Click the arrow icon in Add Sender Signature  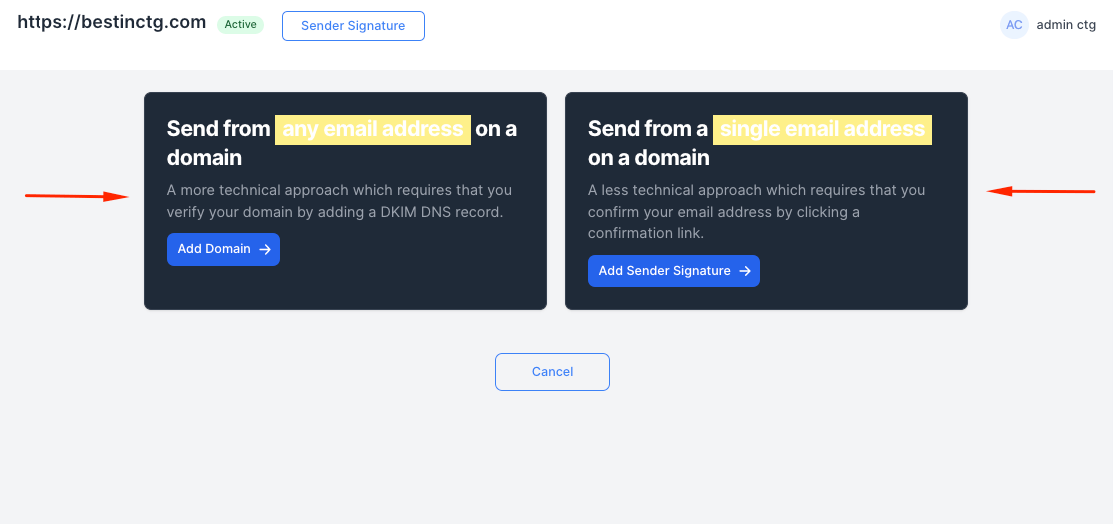[x=745, y=271]
